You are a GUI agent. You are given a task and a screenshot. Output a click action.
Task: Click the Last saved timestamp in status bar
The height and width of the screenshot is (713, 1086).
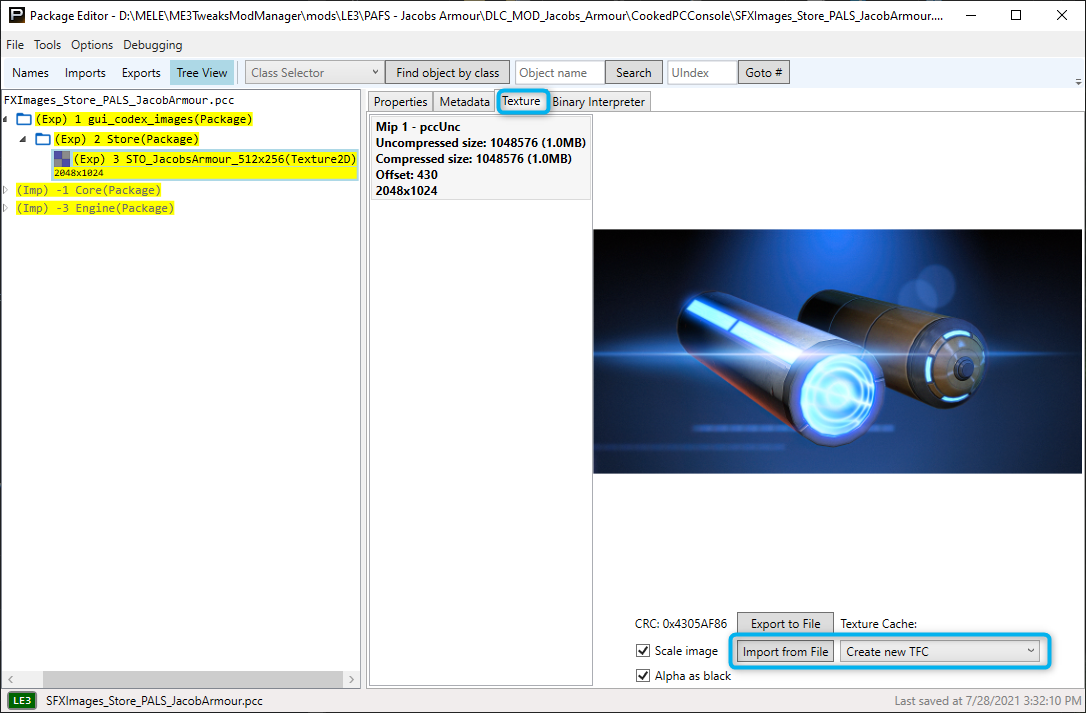(987, 701)
